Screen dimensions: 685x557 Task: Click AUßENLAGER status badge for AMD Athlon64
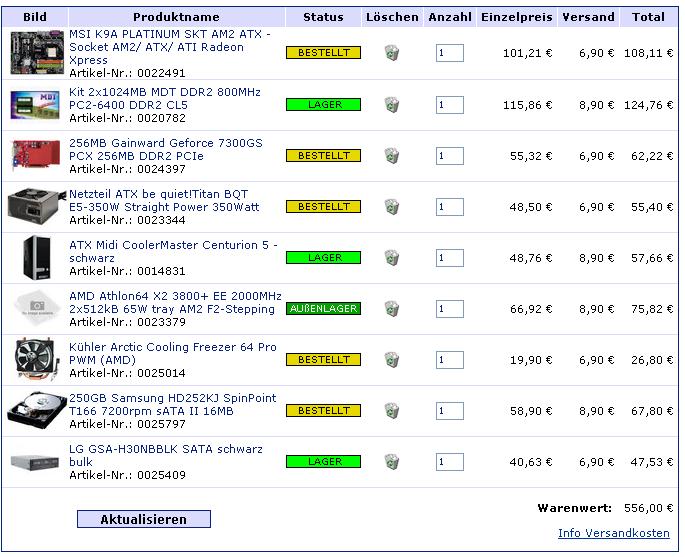tap(323, 309)
